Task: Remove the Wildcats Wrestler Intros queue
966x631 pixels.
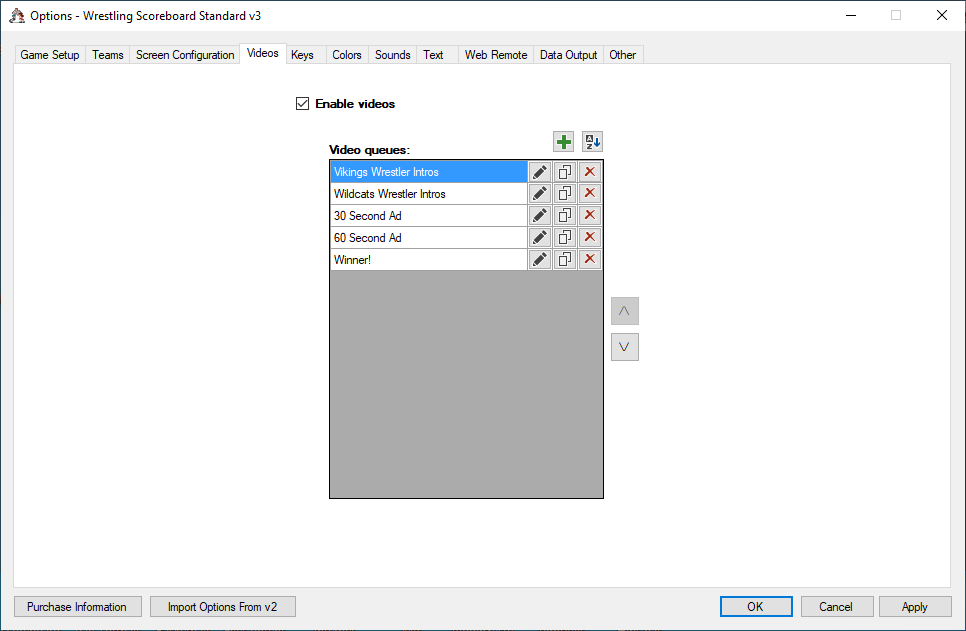Action: (590, 193)
